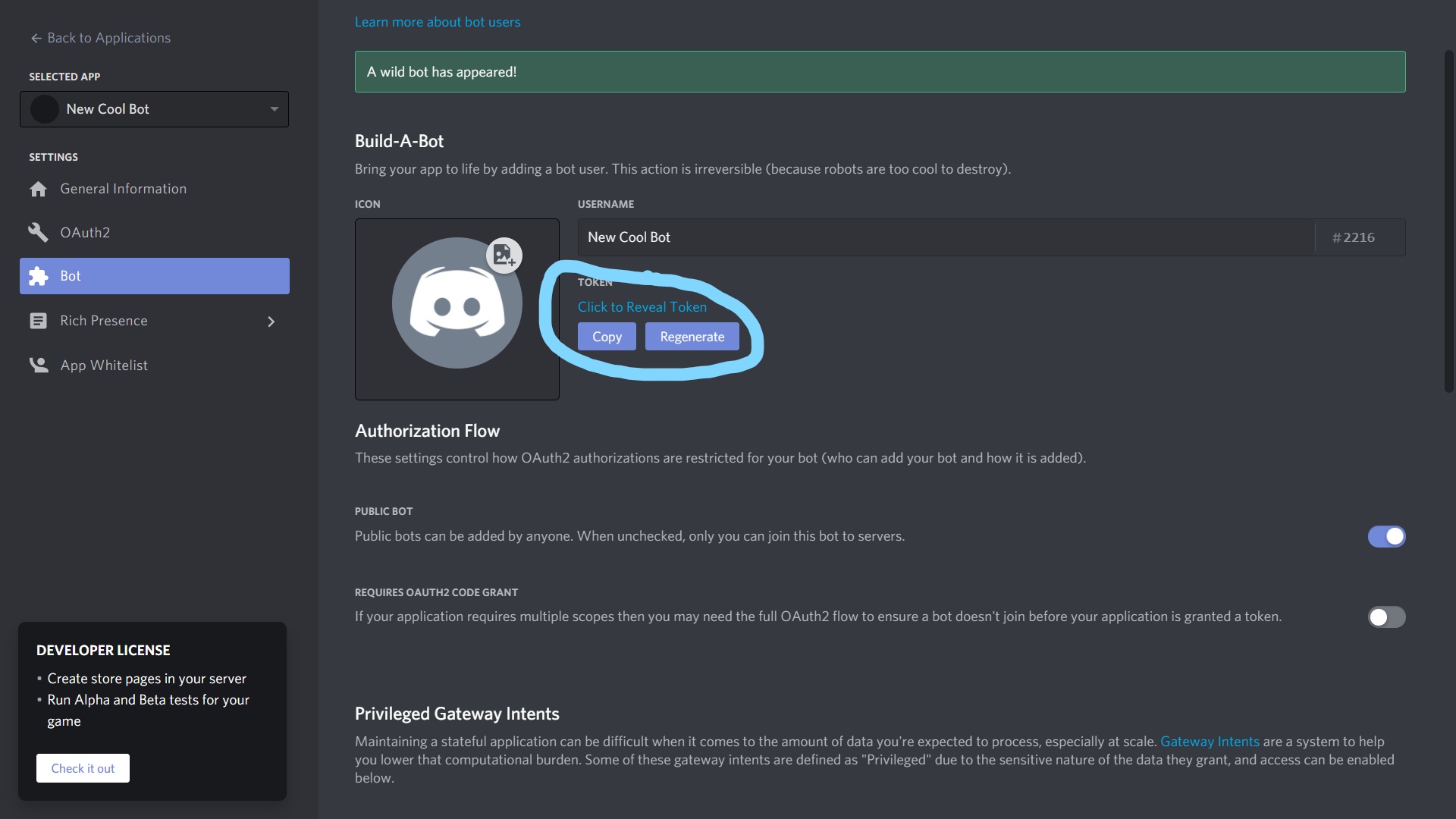Click the upload image icon on avatar
The height and width of the screenshot is (819, 1456).
504,256
